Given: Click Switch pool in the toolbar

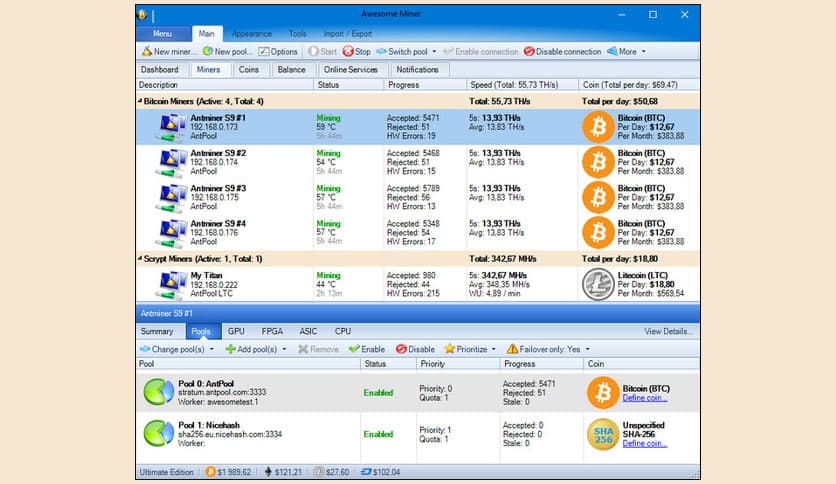Looking at the screenshot, I should [402, 51].
